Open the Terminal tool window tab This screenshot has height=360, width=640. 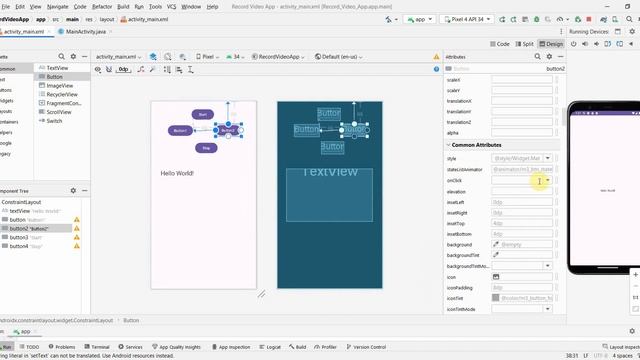click(97, 347)
